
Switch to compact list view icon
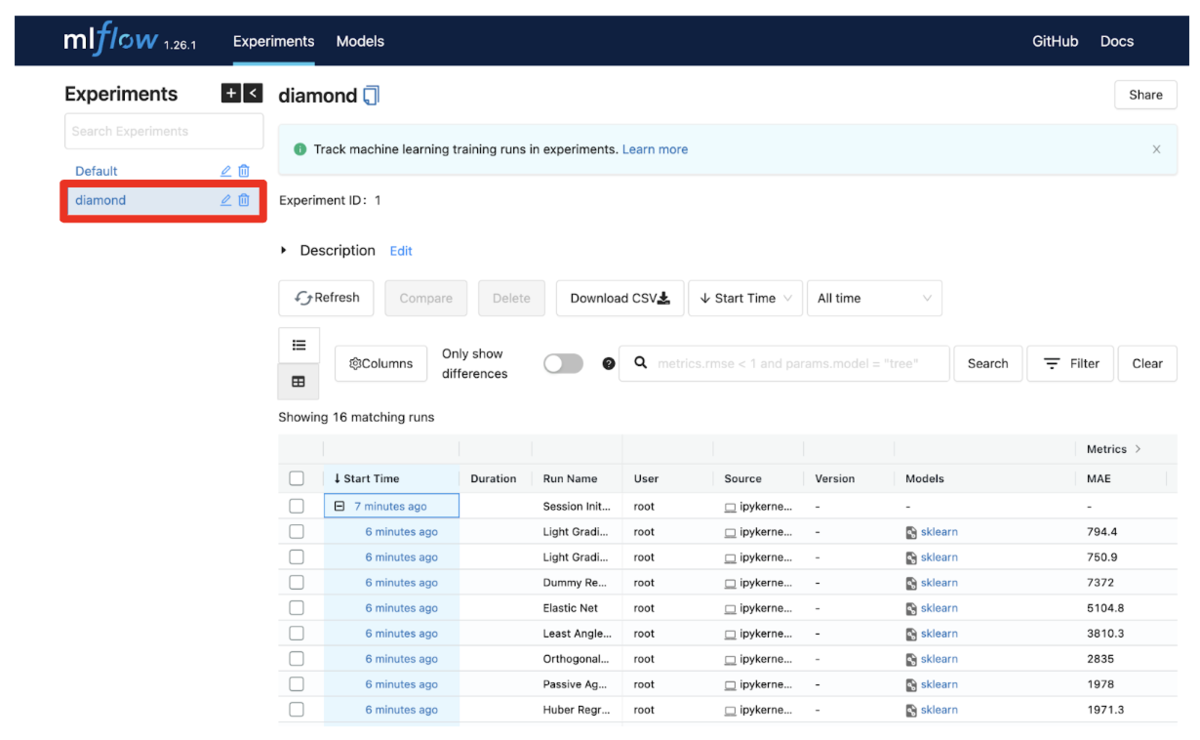pyautogui.click(x=299, y=345)
